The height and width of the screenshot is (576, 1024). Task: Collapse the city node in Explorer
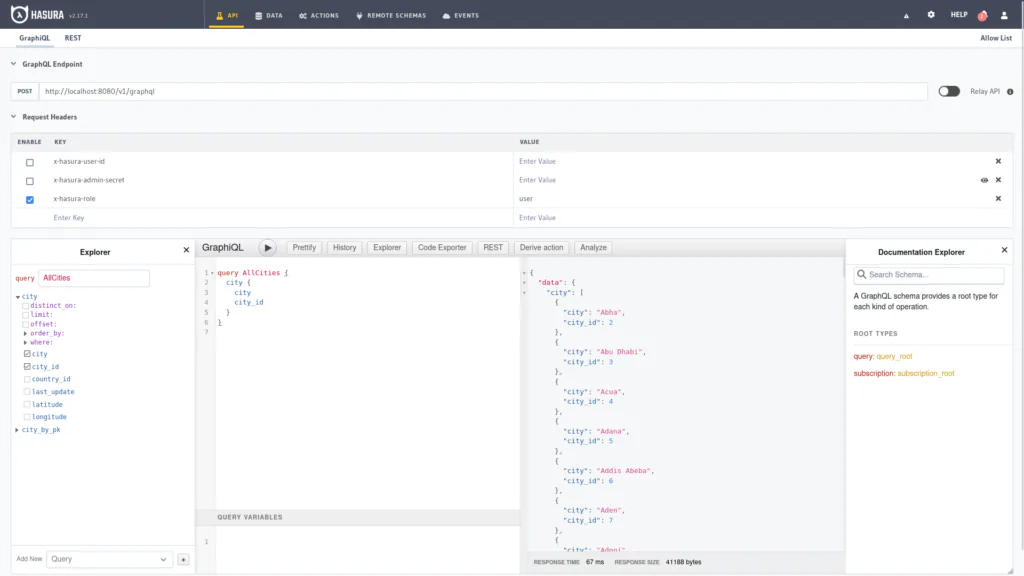[x=18, y=297]
